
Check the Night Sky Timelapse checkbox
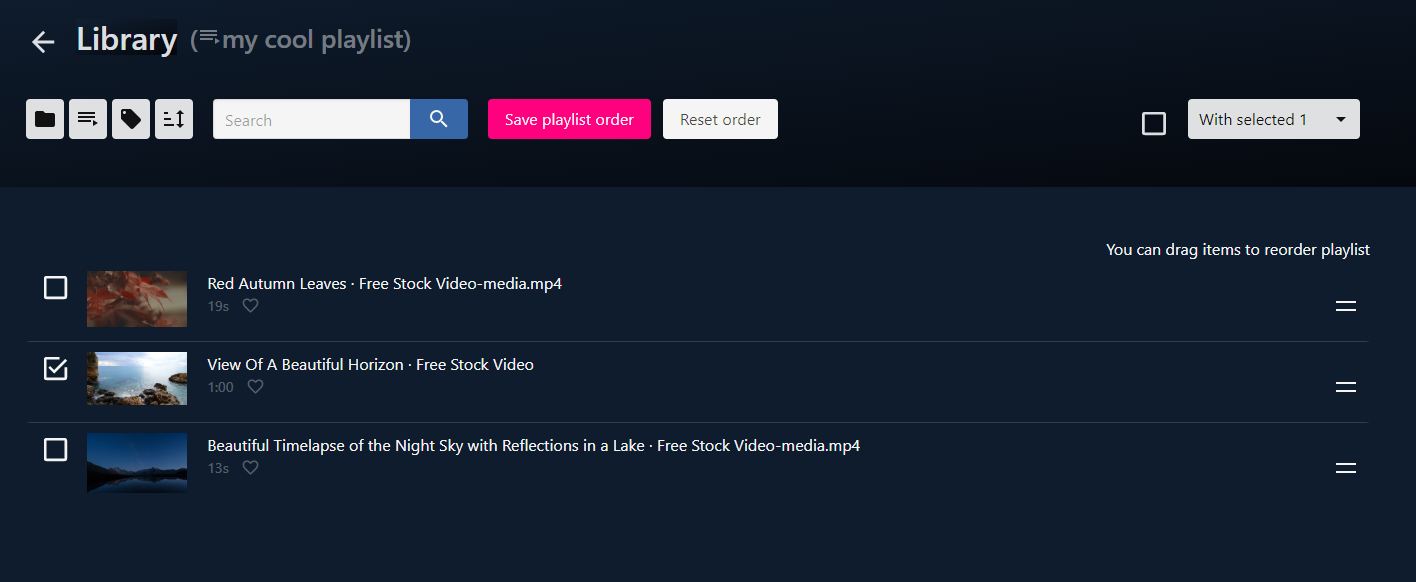pos(56,450)
